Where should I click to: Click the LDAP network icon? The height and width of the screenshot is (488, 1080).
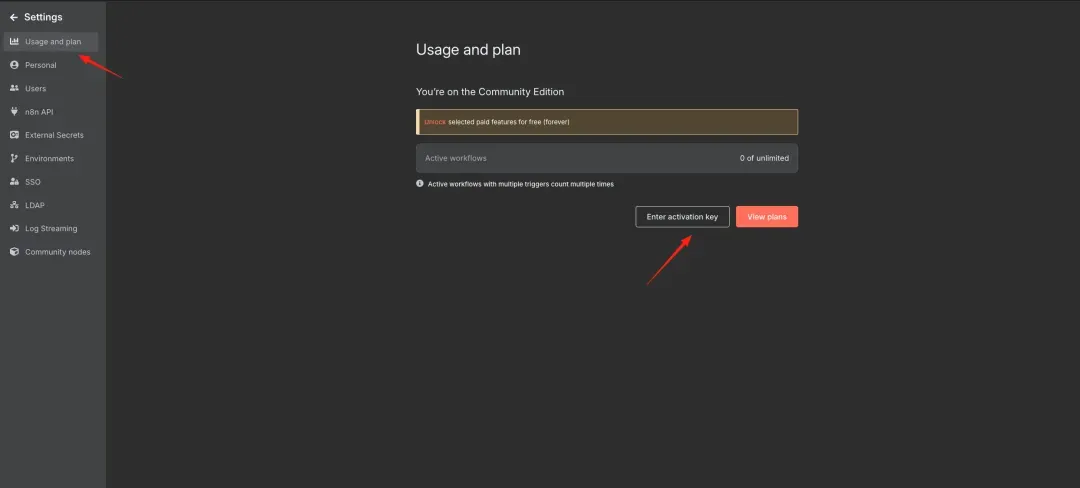[14, 205]
